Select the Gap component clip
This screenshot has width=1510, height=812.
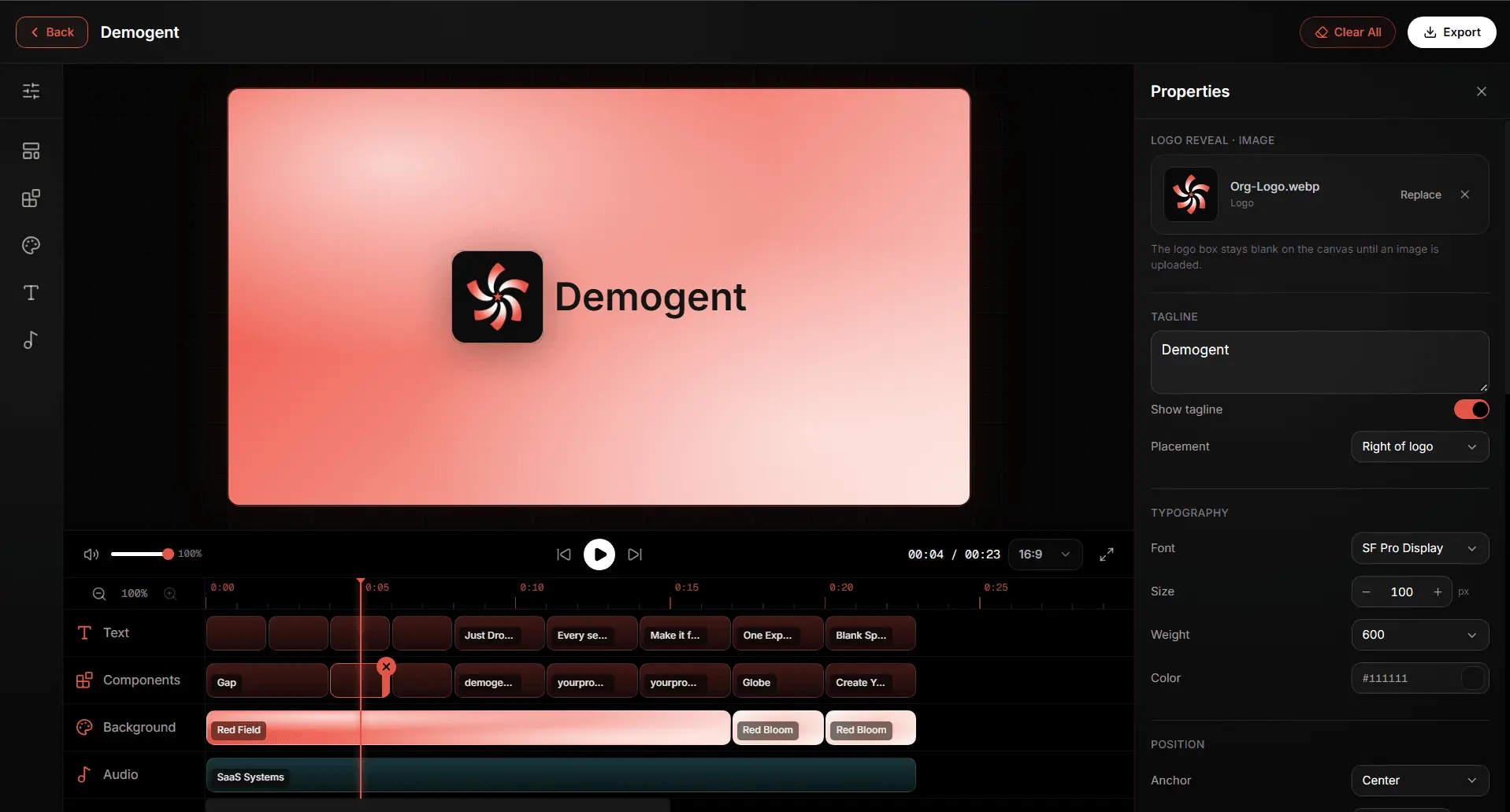coord(267,680)
